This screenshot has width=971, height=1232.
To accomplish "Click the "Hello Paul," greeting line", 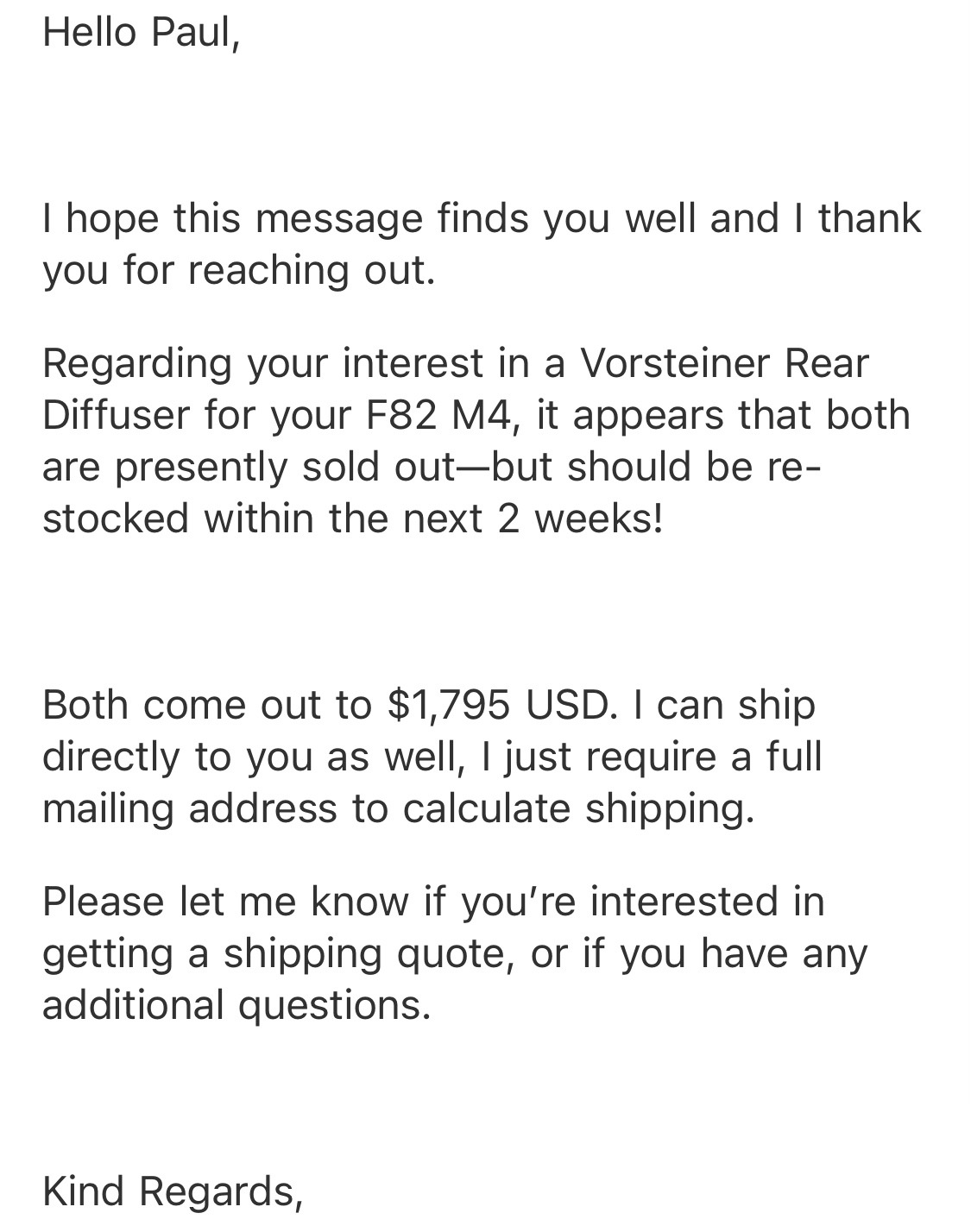I will pos(141,33).
